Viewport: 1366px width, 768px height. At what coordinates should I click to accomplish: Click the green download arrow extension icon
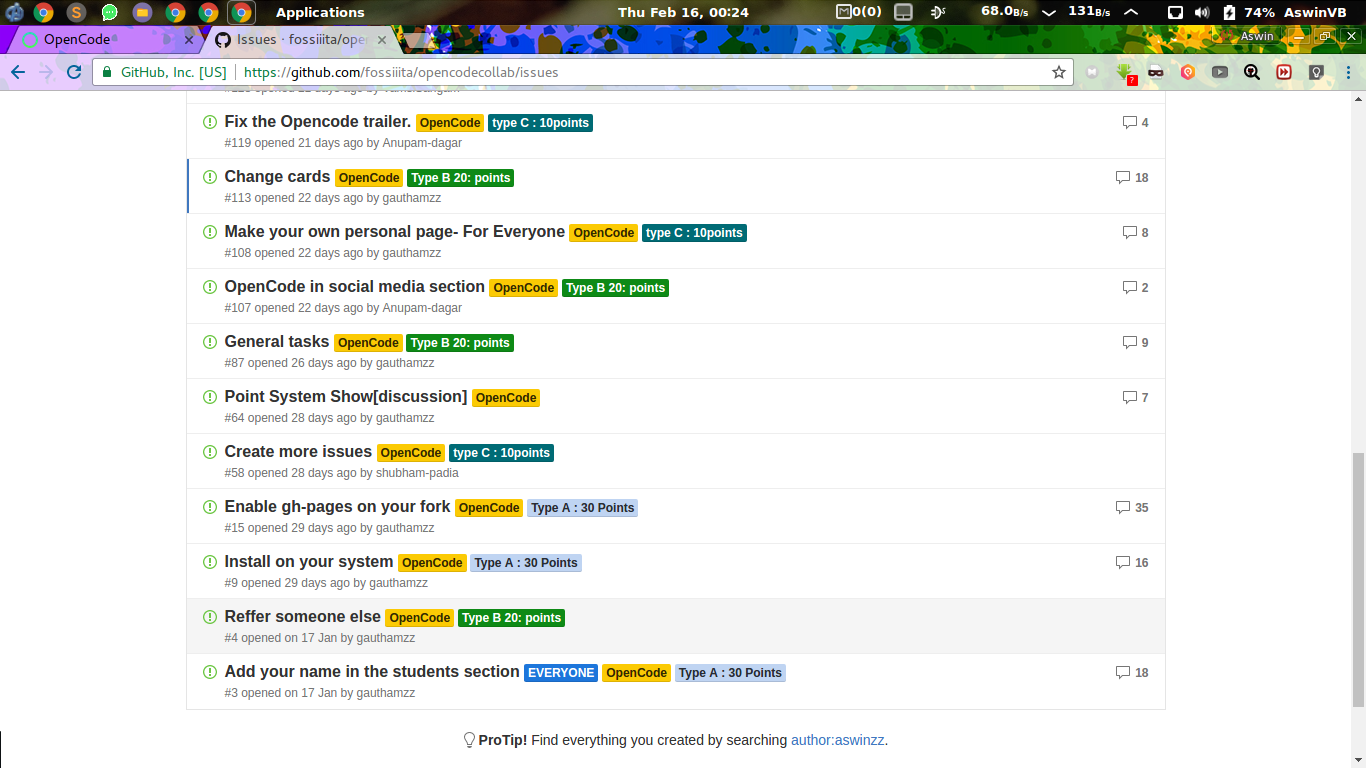tap(1125, 72)
